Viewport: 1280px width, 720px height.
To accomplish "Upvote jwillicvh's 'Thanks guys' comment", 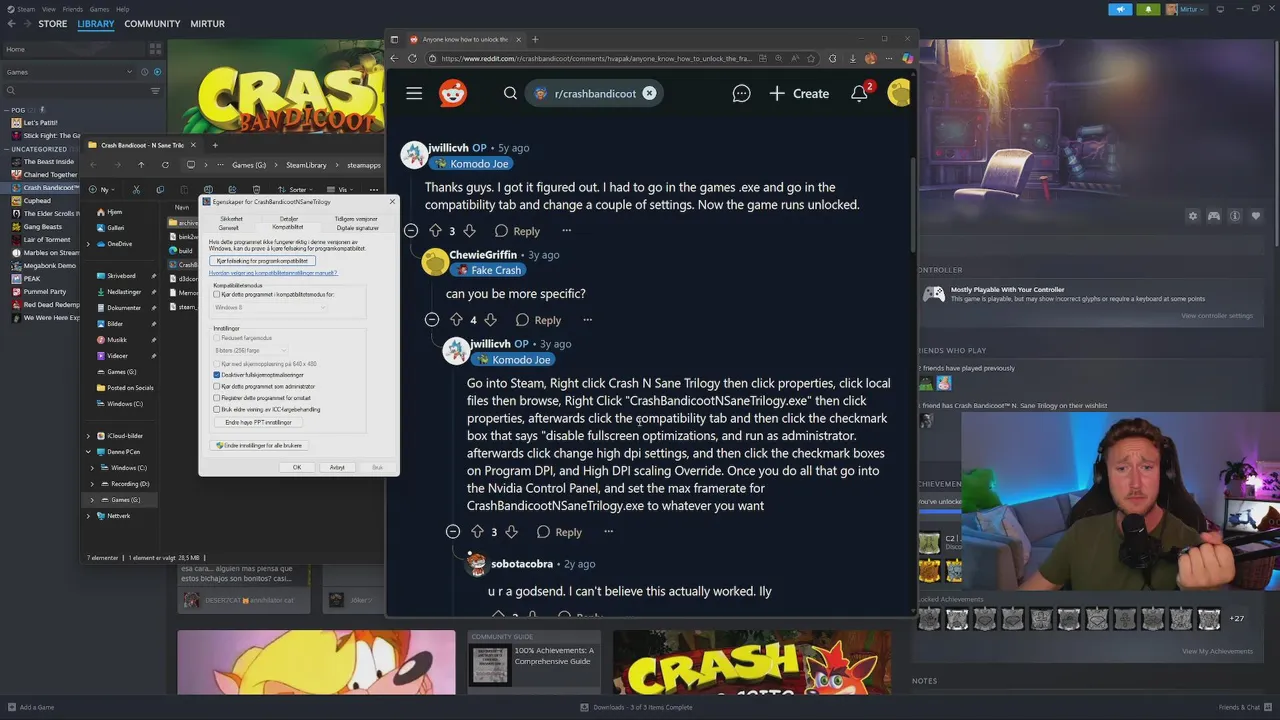I will pyautogui.click(x=435, y=231).
